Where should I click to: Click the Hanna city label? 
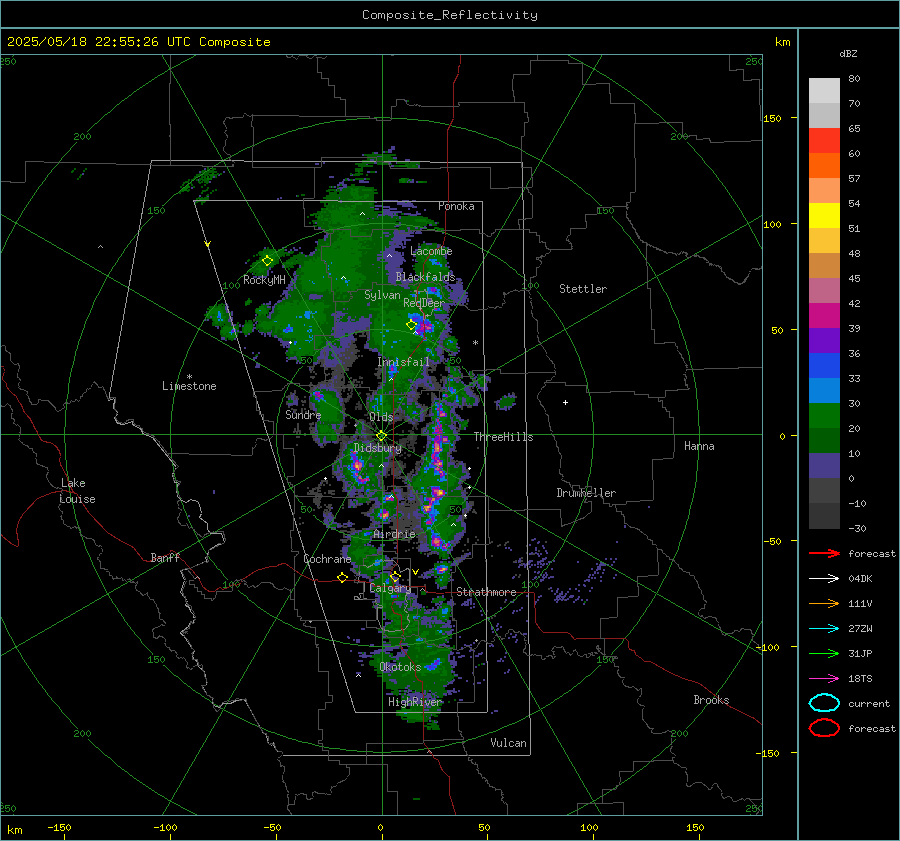(x=699, y=446)
